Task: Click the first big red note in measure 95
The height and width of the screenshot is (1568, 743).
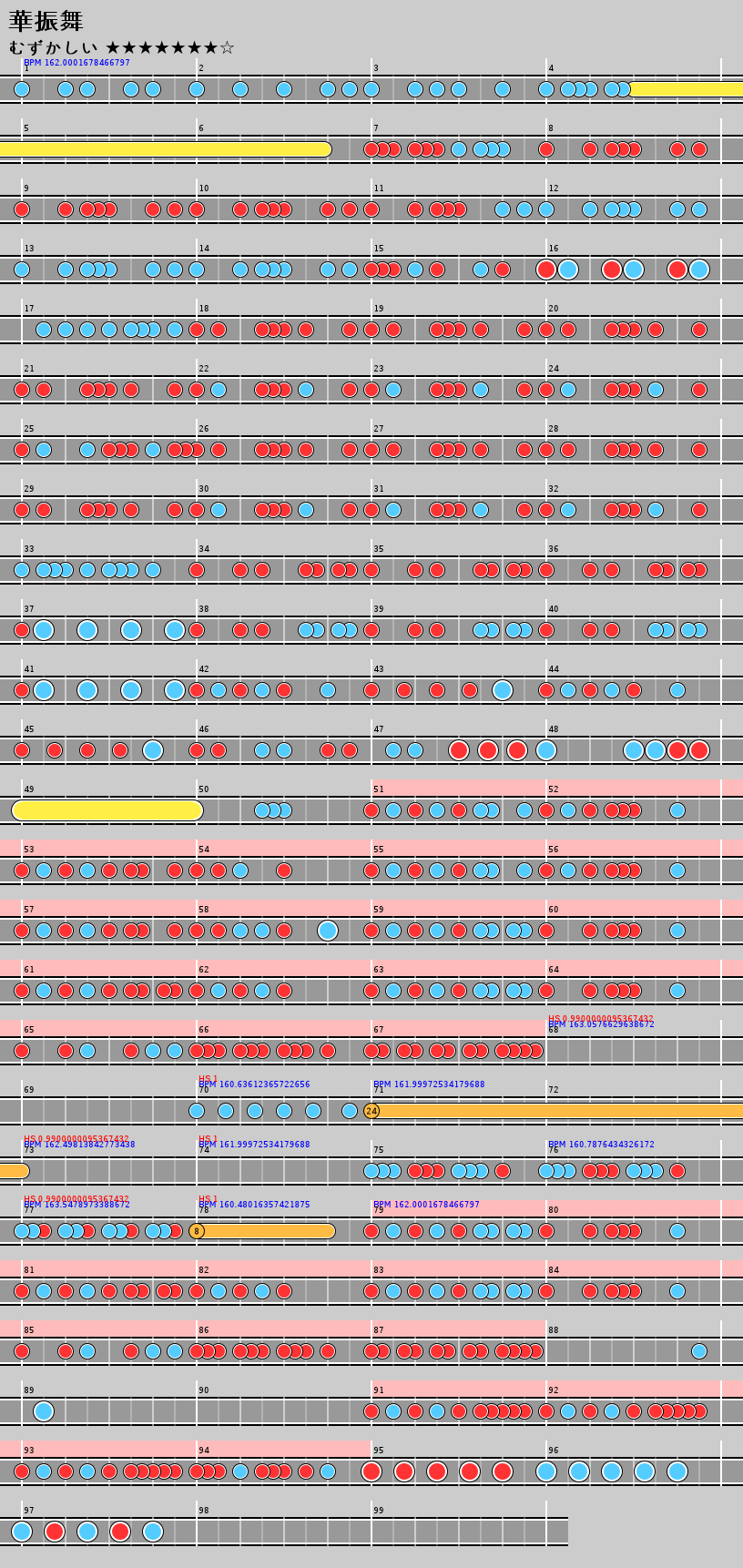Action: [371, 1471]
